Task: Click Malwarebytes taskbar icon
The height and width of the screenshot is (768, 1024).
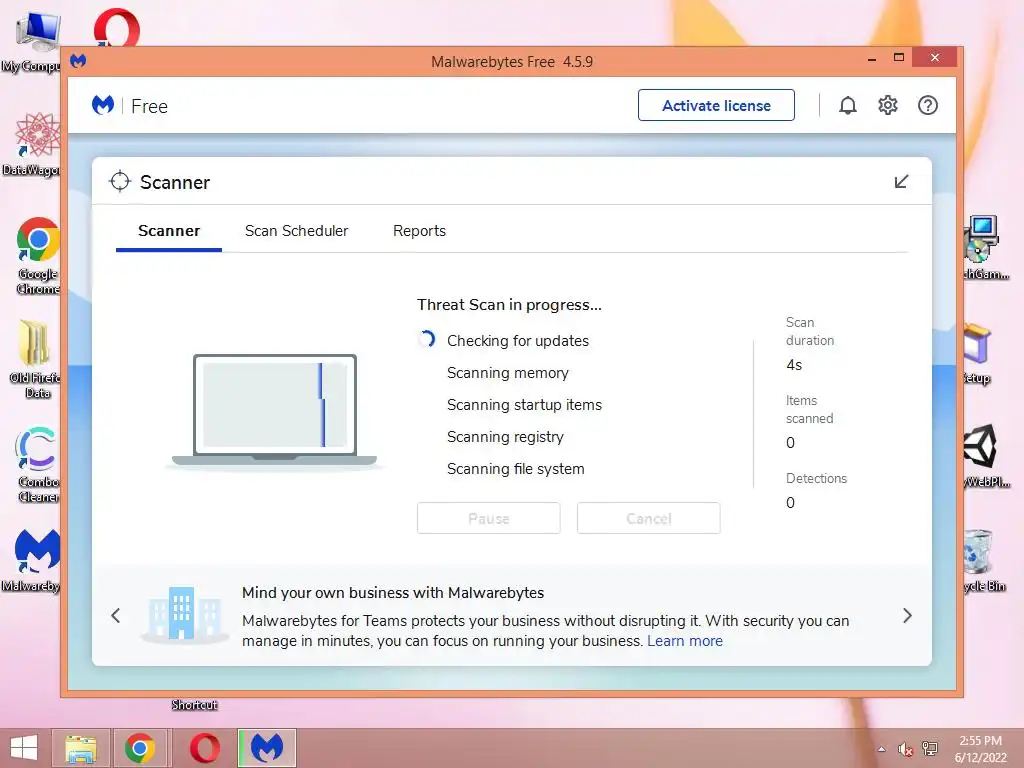Action: [x=266, y=748]
